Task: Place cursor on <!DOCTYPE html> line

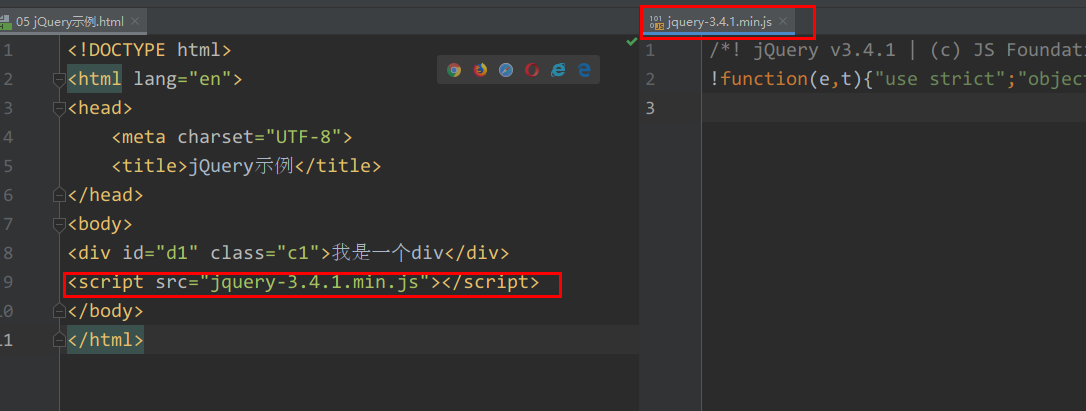Action: (x=149, y=50)
